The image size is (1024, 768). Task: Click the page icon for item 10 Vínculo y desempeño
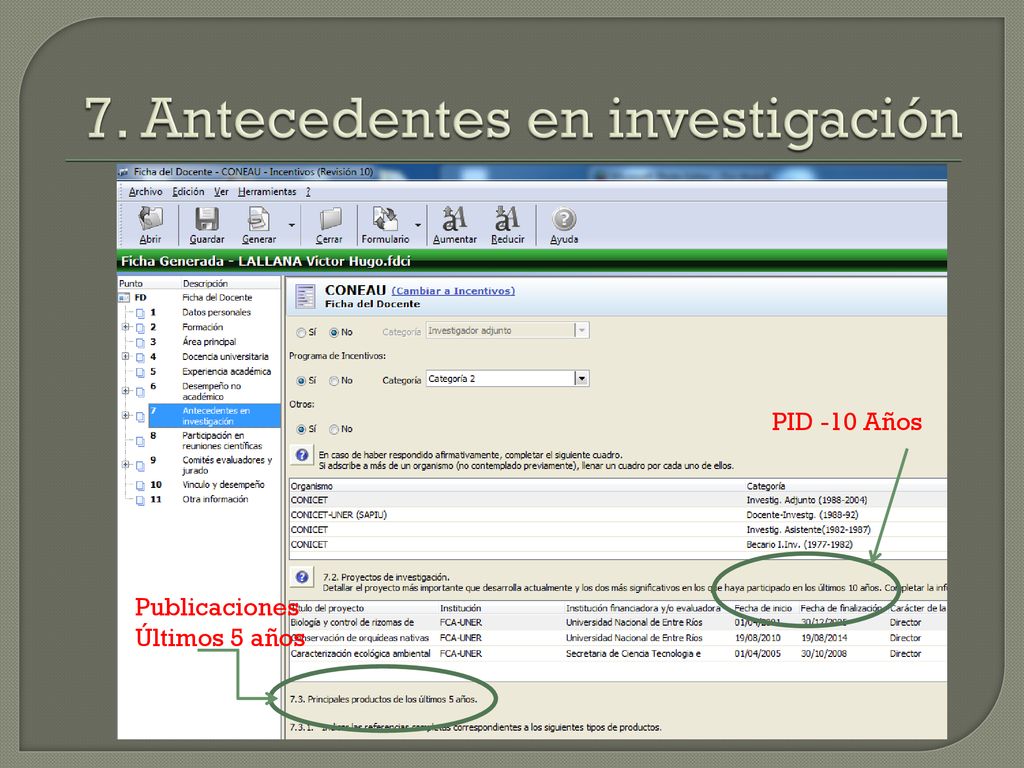pos(140,485)
